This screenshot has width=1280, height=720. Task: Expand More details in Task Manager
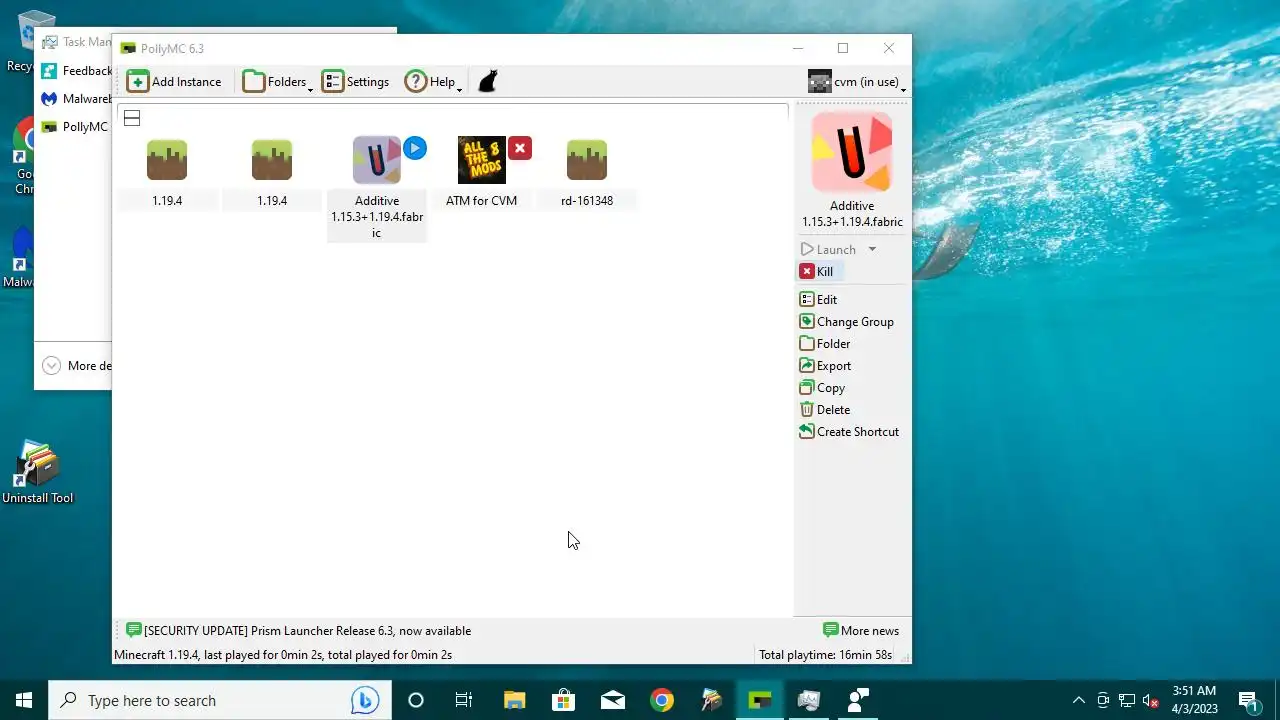point(76,366)
